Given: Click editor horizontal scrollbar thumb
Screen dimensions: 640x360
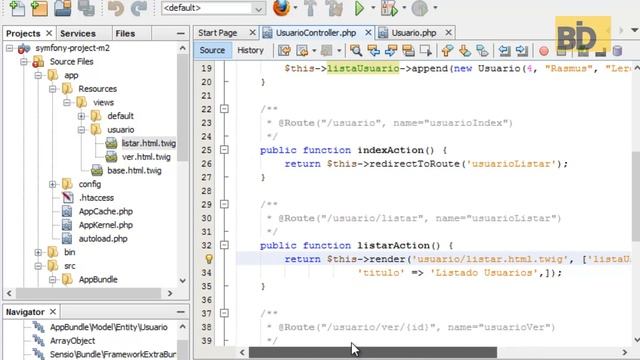Looking at the screenshot, I should [373, 352].
